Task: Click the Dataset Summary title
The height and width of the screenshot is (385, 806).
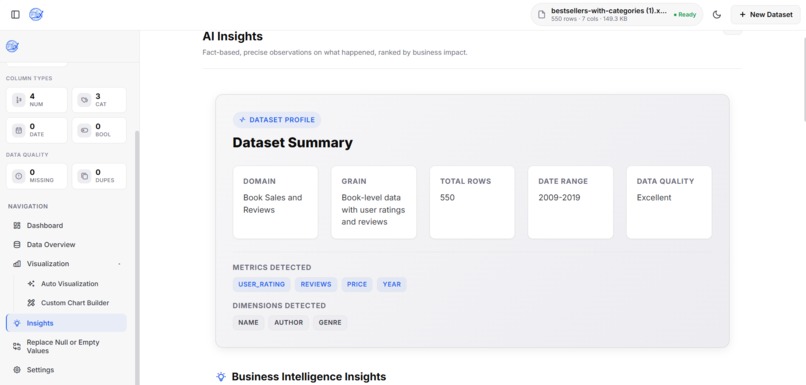Action: pyautogui.click(x=292, y=142)
